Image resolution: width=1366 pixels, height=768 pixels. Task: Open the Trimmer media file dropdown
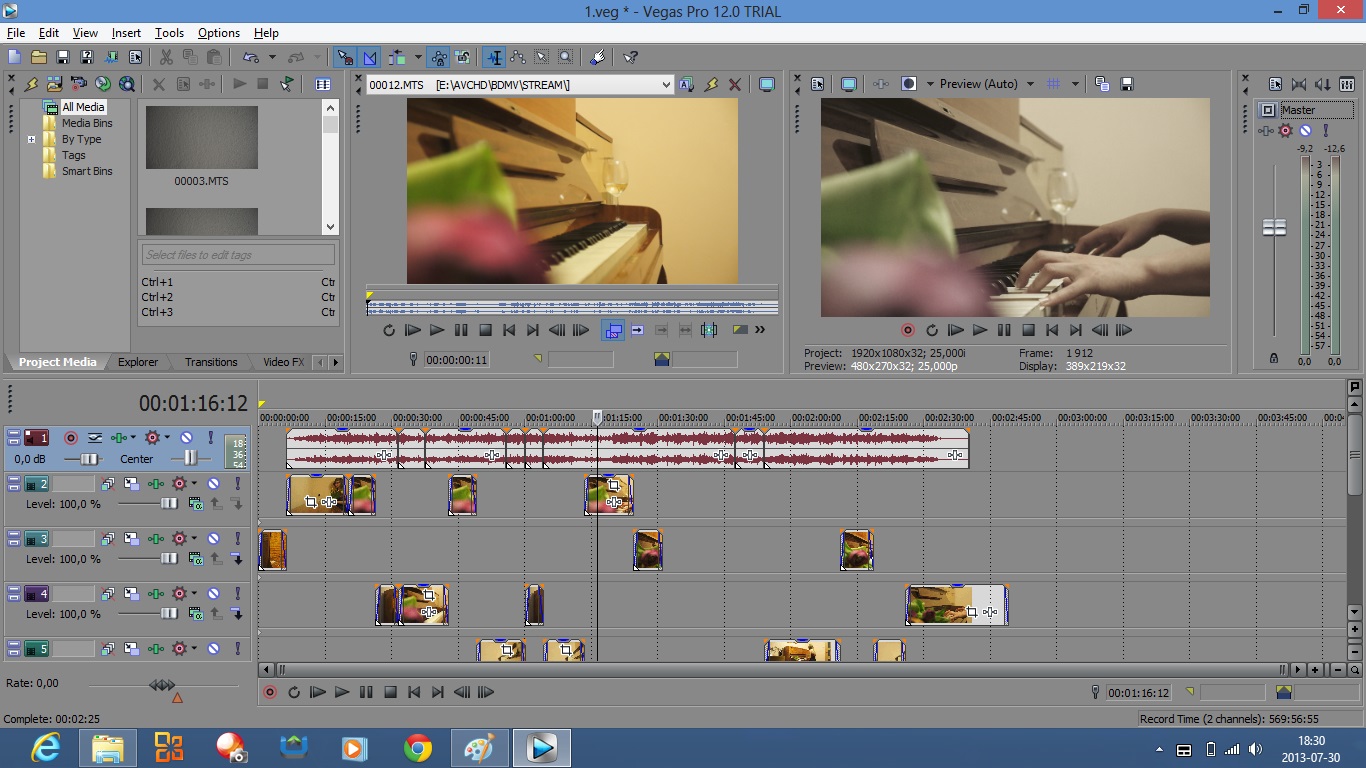tap(666, 85)
